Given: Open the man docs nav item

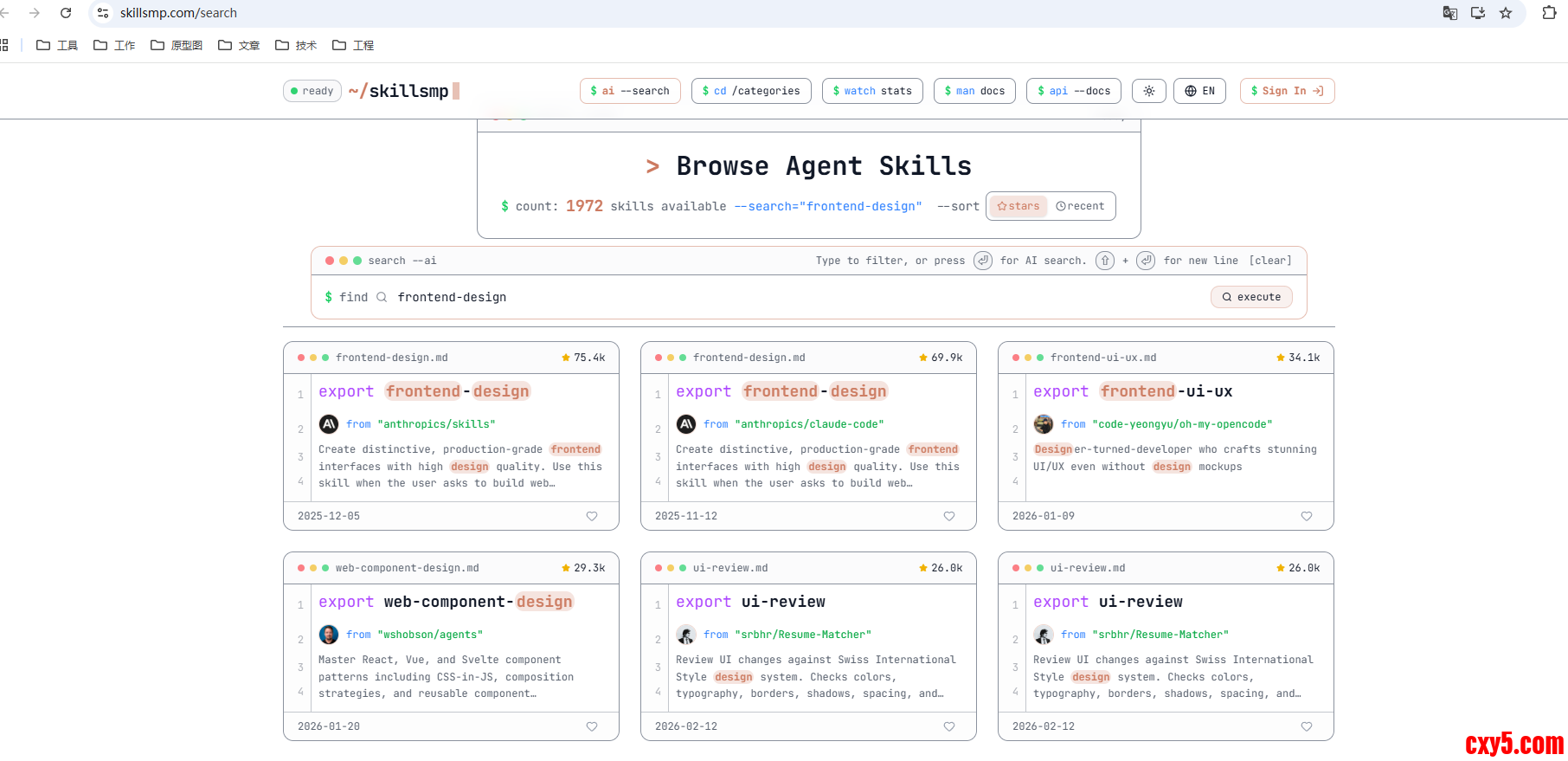Looking at the screenshot, I should (974, 91).
